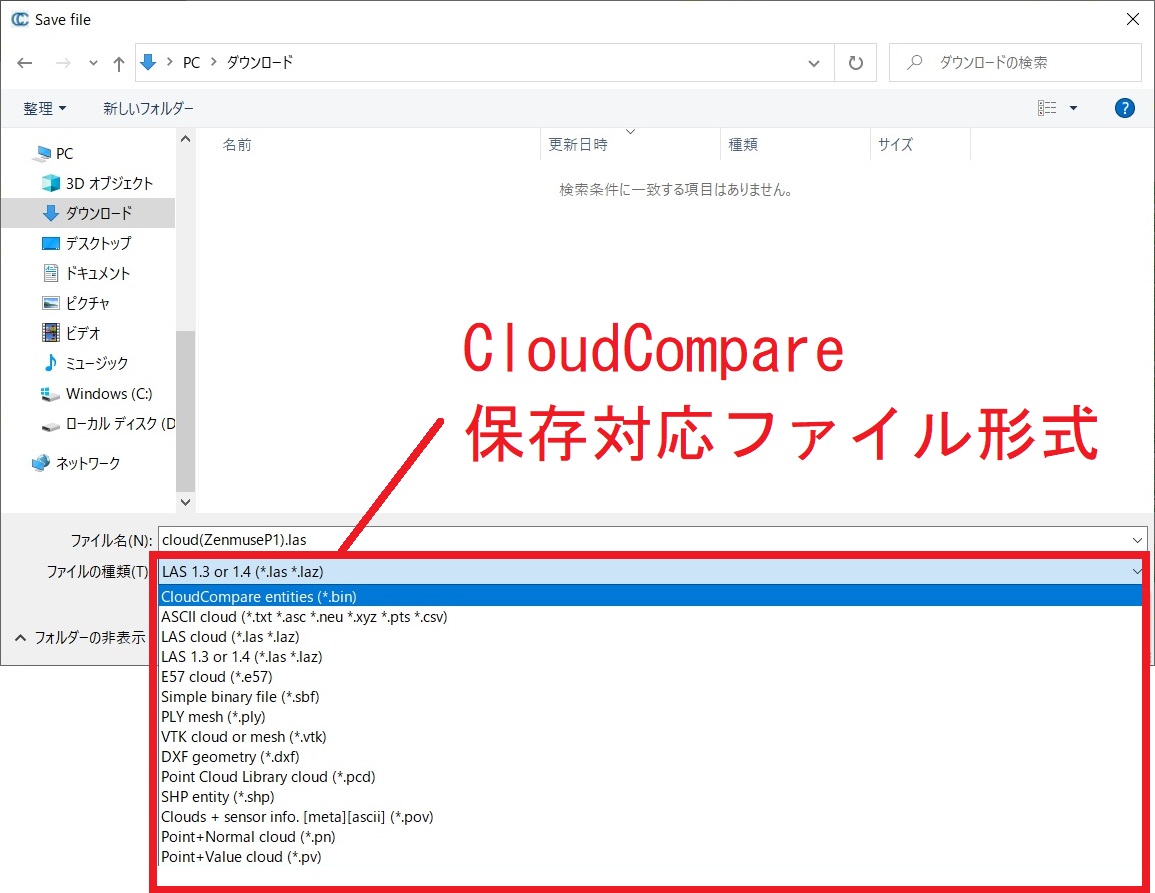Choose VTK cloud or mesh (*.vtk)
The width and height of the screenshot is (1155, 893).
click(650, 736)
